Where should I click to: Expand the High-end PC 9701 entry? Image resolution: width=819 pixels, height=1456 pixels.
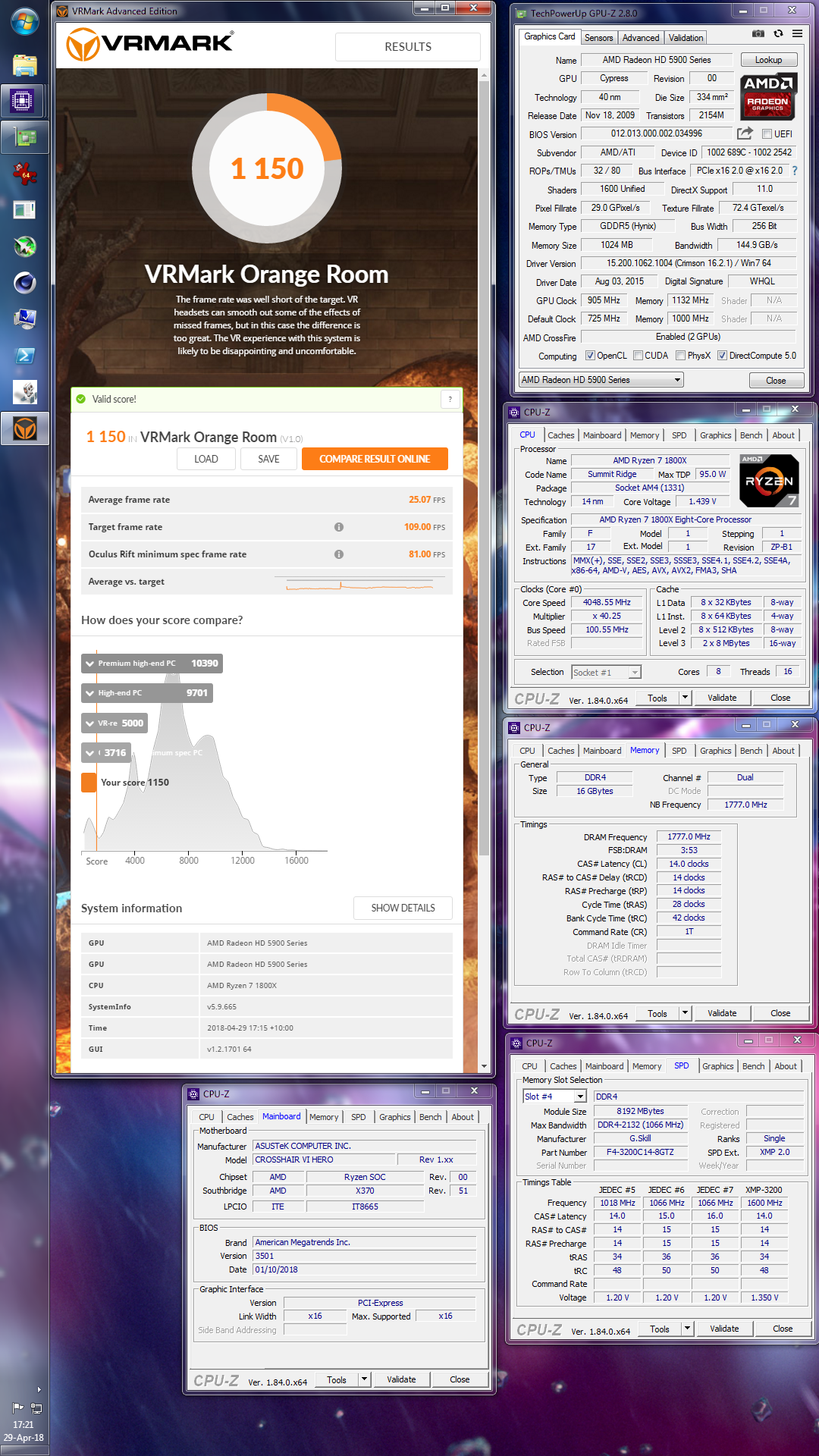tap(147, 693)
